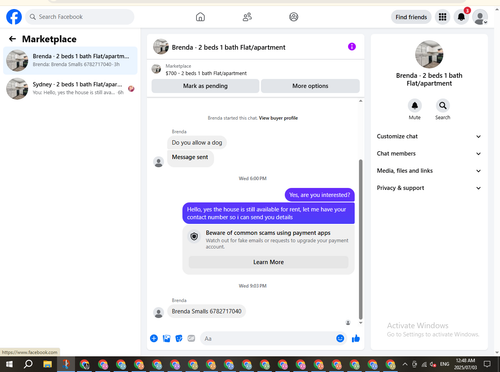Choose a sticker icon

point(179,338)
